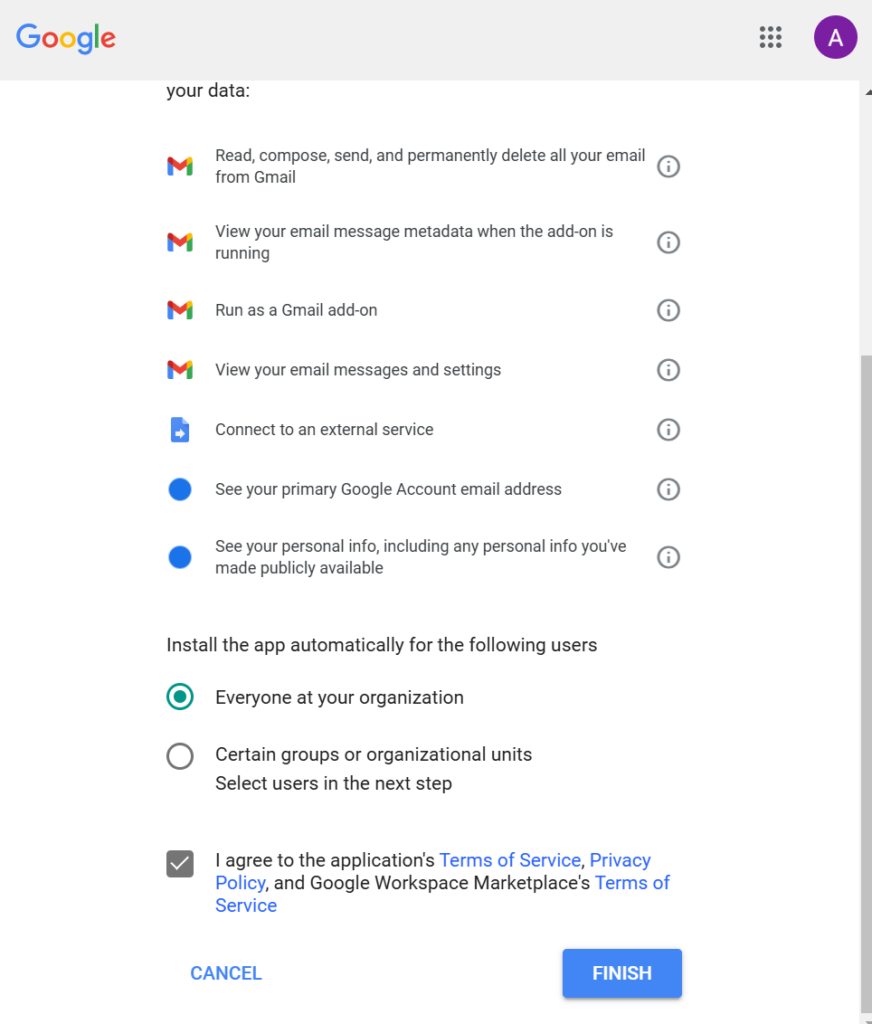This screenshot has width=872, height=1024.
Task: Show info for email message metadata permission
Action: click(x=668, y=242)
